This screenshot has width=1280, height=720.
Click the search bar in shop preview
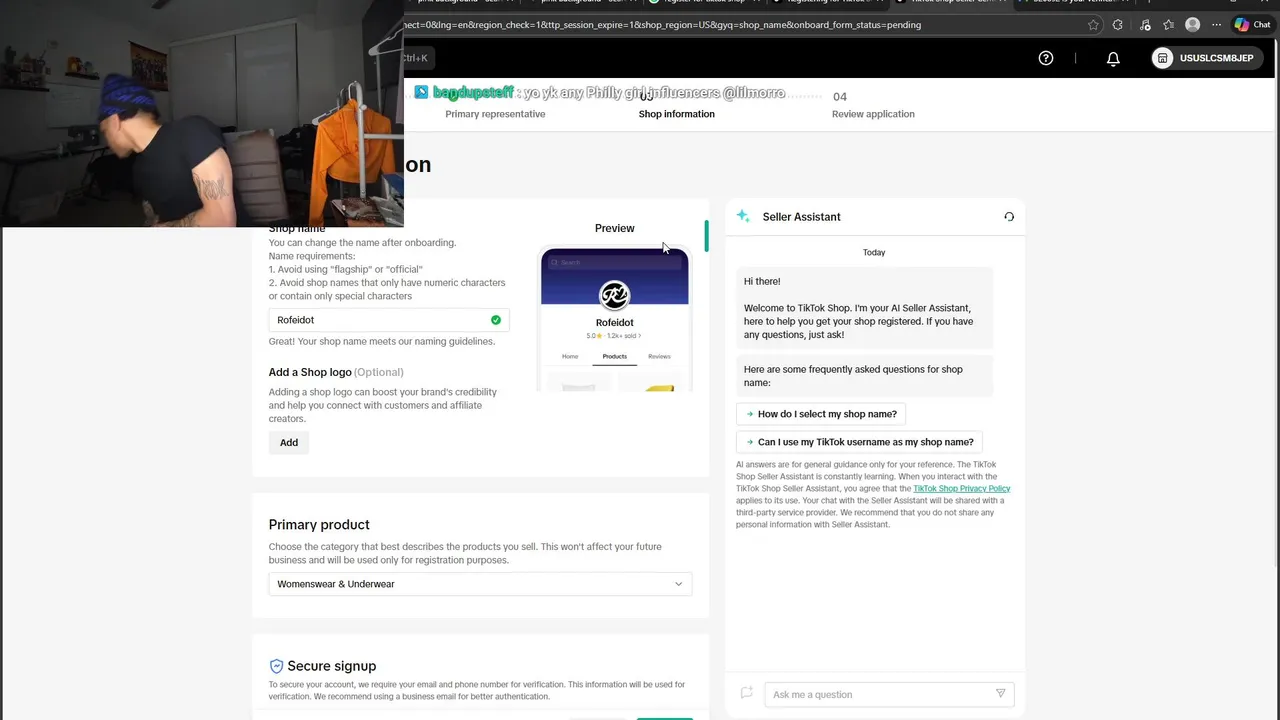coord(614,262)
